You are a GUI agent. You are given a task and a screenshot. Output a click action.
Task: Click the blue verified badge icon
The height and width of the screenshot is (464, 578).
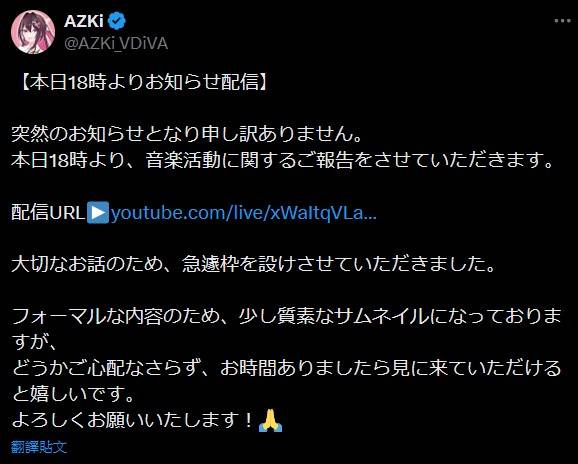pos(117,21)
